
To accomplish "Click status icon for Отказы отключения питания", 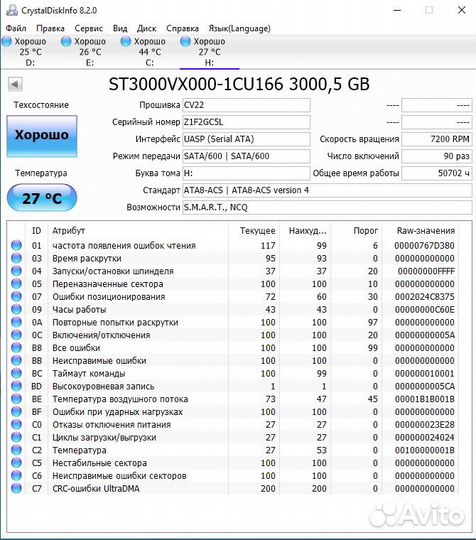I will [x=16, y=424].
